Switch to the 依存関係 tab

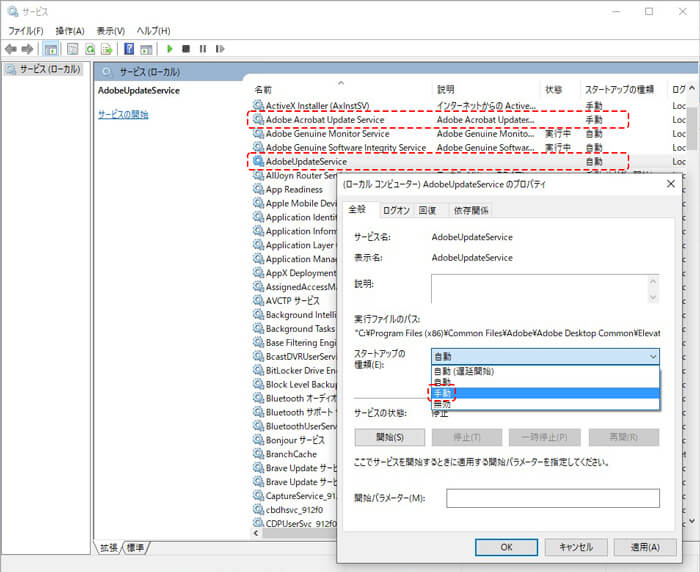click(x=471, y=210)
